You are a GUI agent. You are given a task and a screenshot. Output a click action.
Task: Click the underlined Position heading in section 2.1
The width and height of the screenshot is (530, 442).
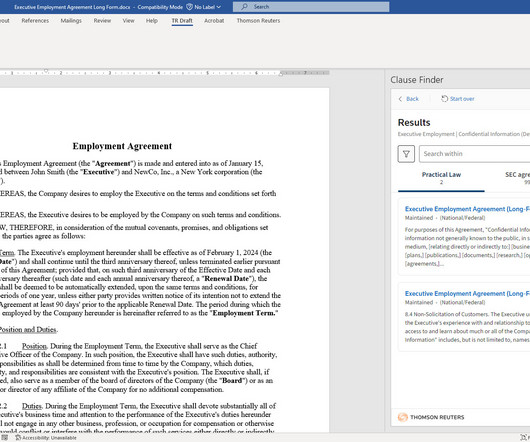point(34,346)
